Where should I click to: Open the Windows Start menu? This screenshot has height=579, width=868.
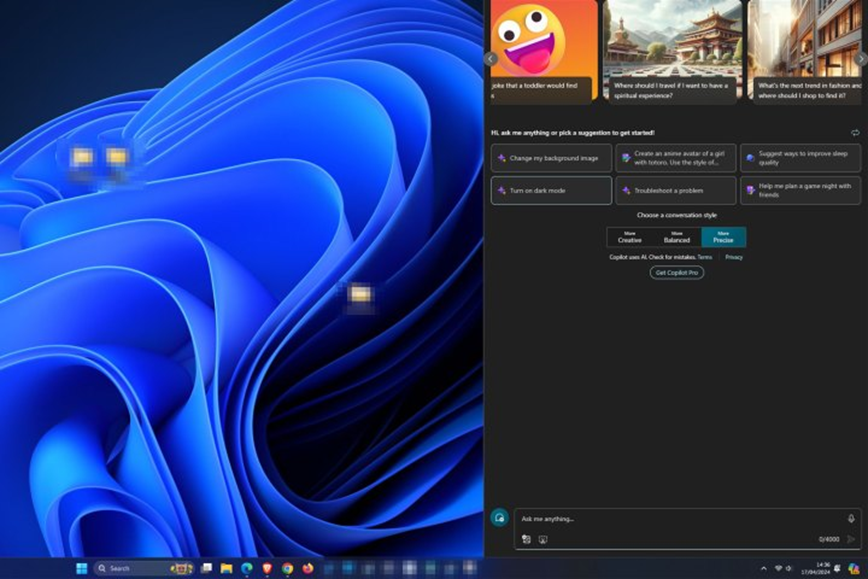point(81,568)
